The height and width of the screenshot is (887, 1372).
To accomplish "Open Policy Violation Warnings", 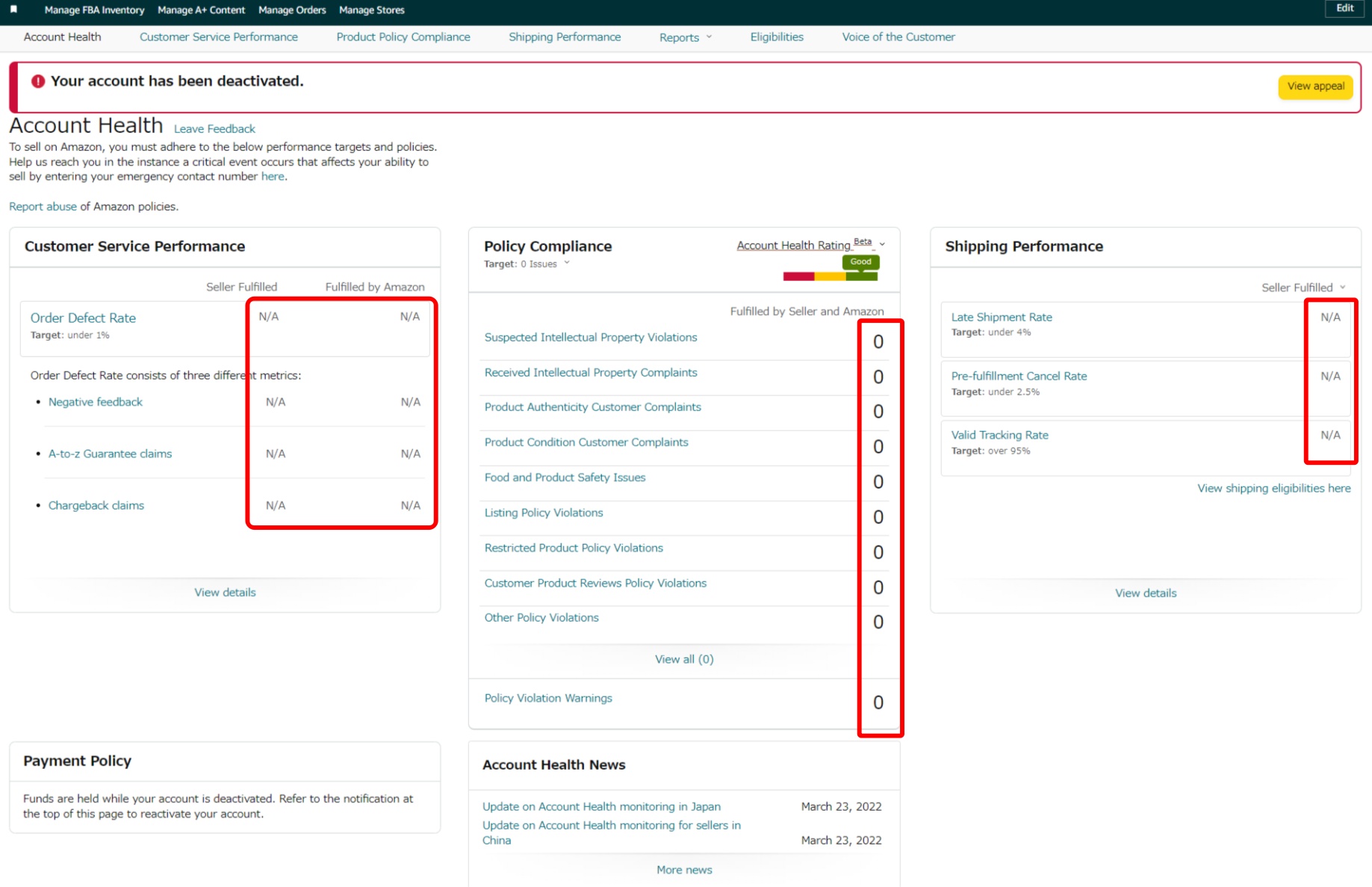I will click(548, 698).
